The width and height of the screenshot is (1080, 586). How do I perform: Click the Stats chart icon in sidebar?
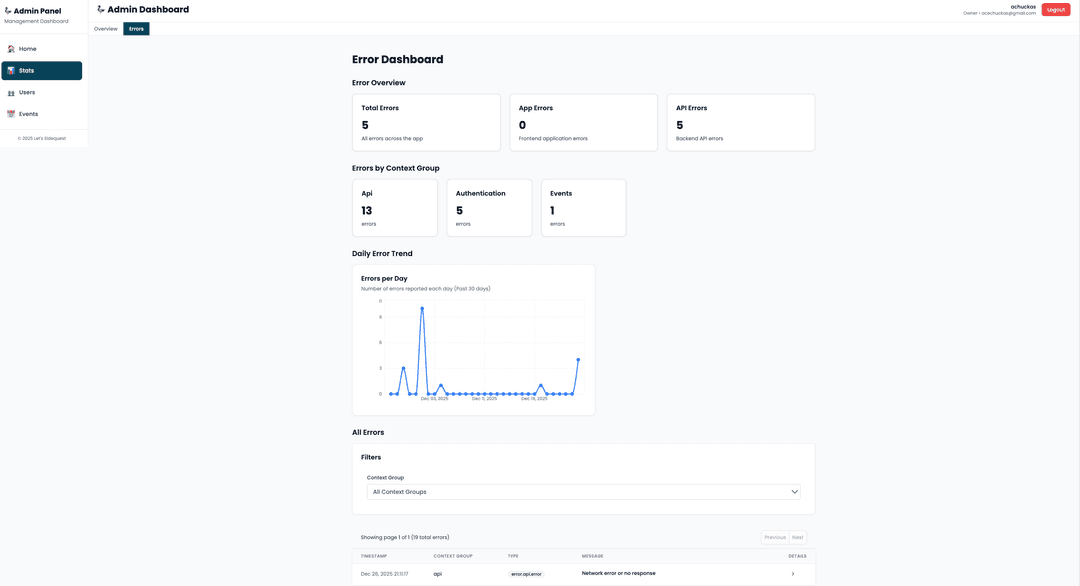tap(11, 71)
